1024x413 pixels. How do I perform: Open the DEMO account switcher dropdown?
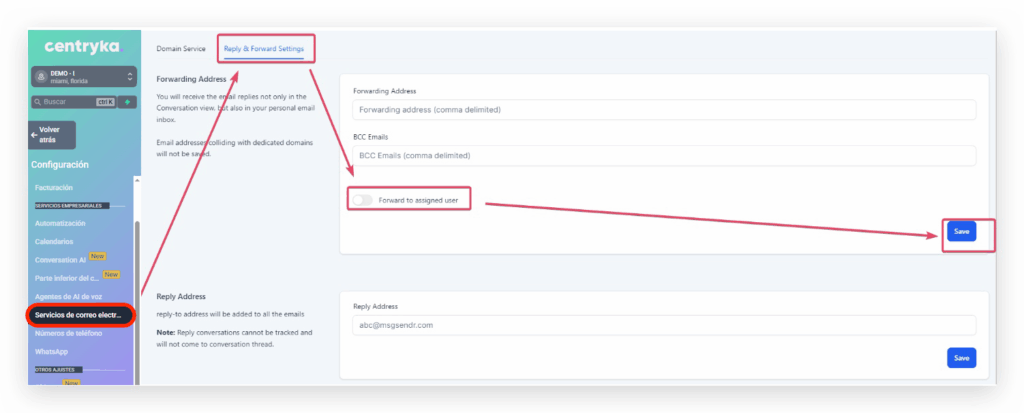[129, 76]
